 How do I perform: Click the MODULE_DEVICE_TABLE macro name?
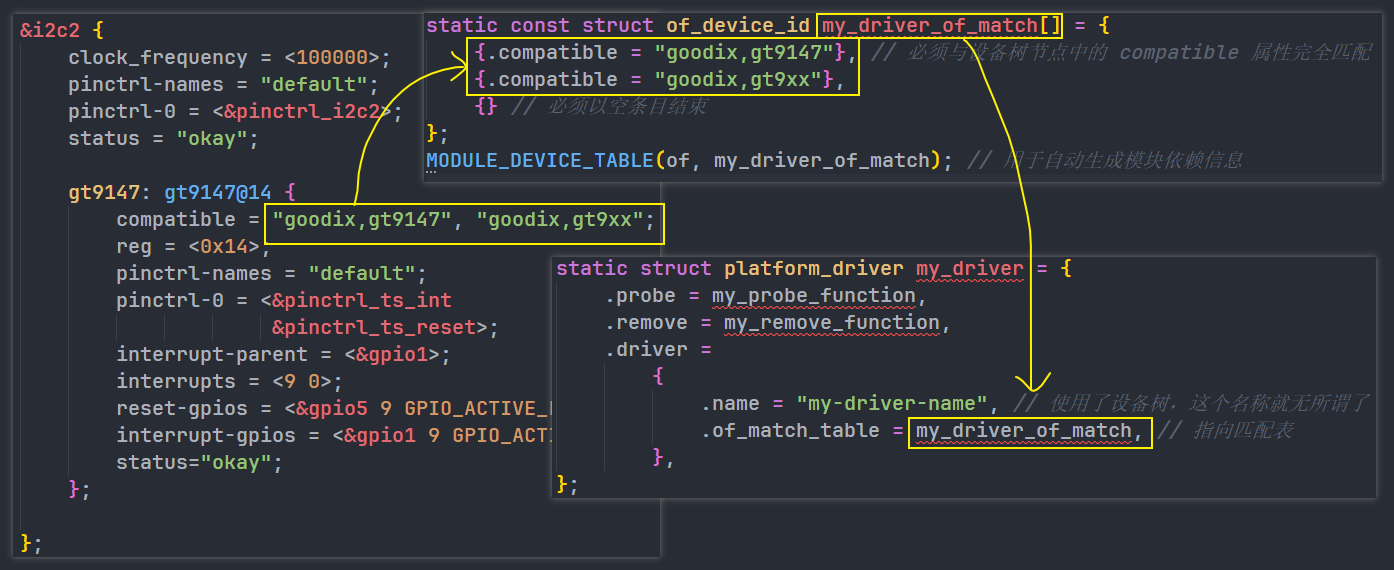[540, 160]
